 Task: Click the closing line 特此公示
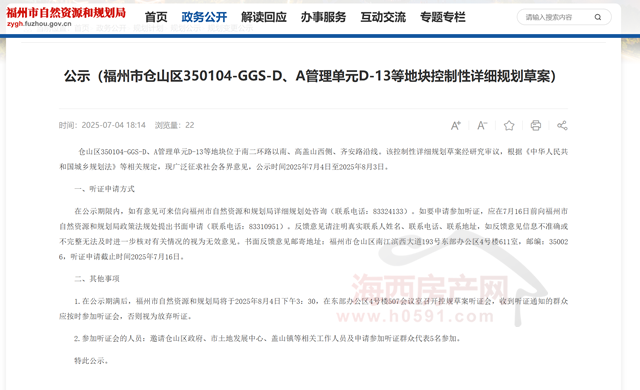point(91,361)
